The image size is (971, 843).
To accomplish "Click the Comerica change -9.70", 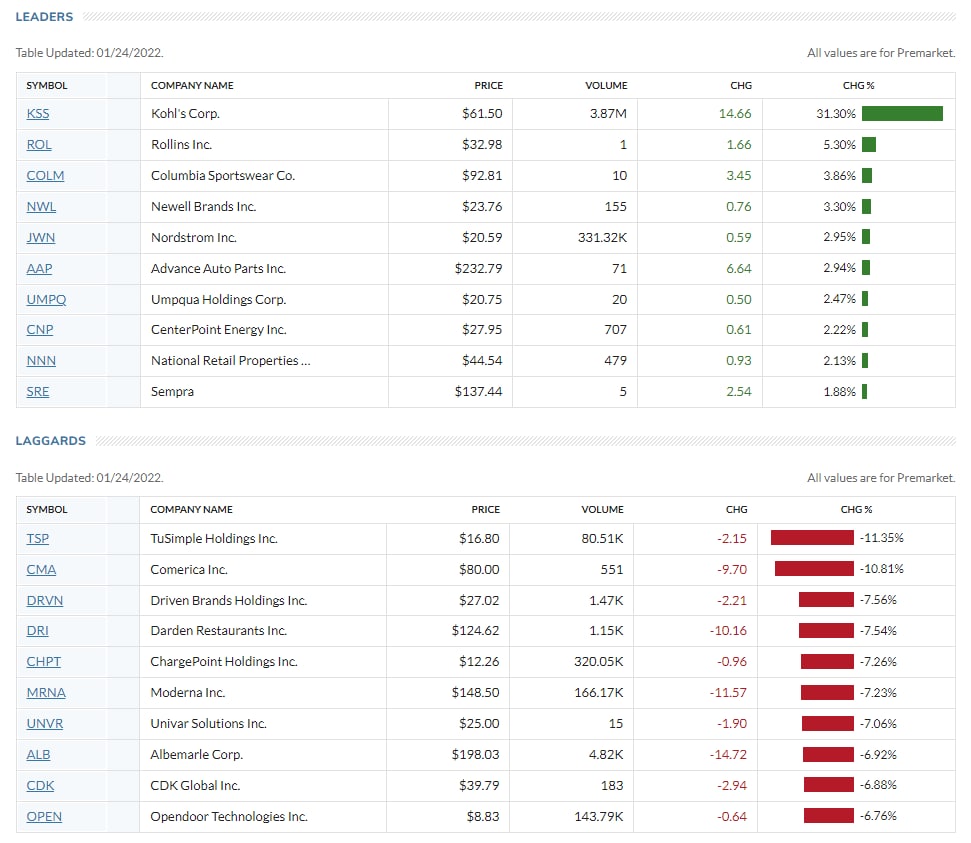I will coord(731,570).
